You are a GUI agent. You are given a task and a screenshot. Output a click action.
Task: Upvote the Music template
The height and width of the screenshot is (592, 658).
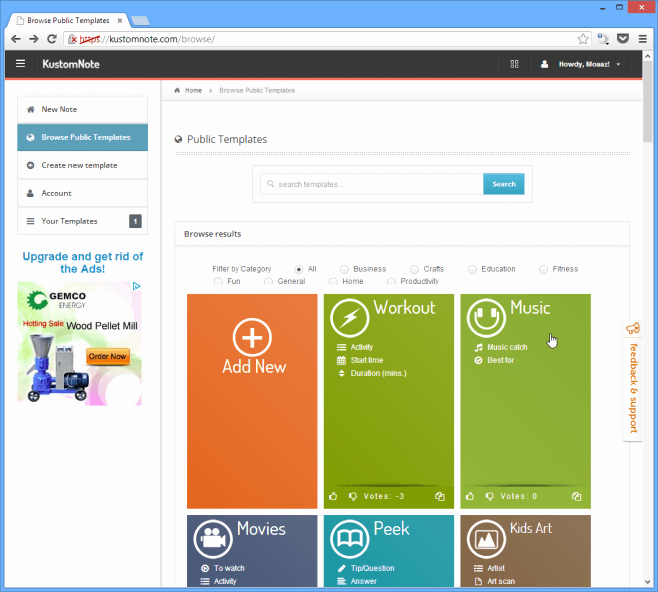470,496
